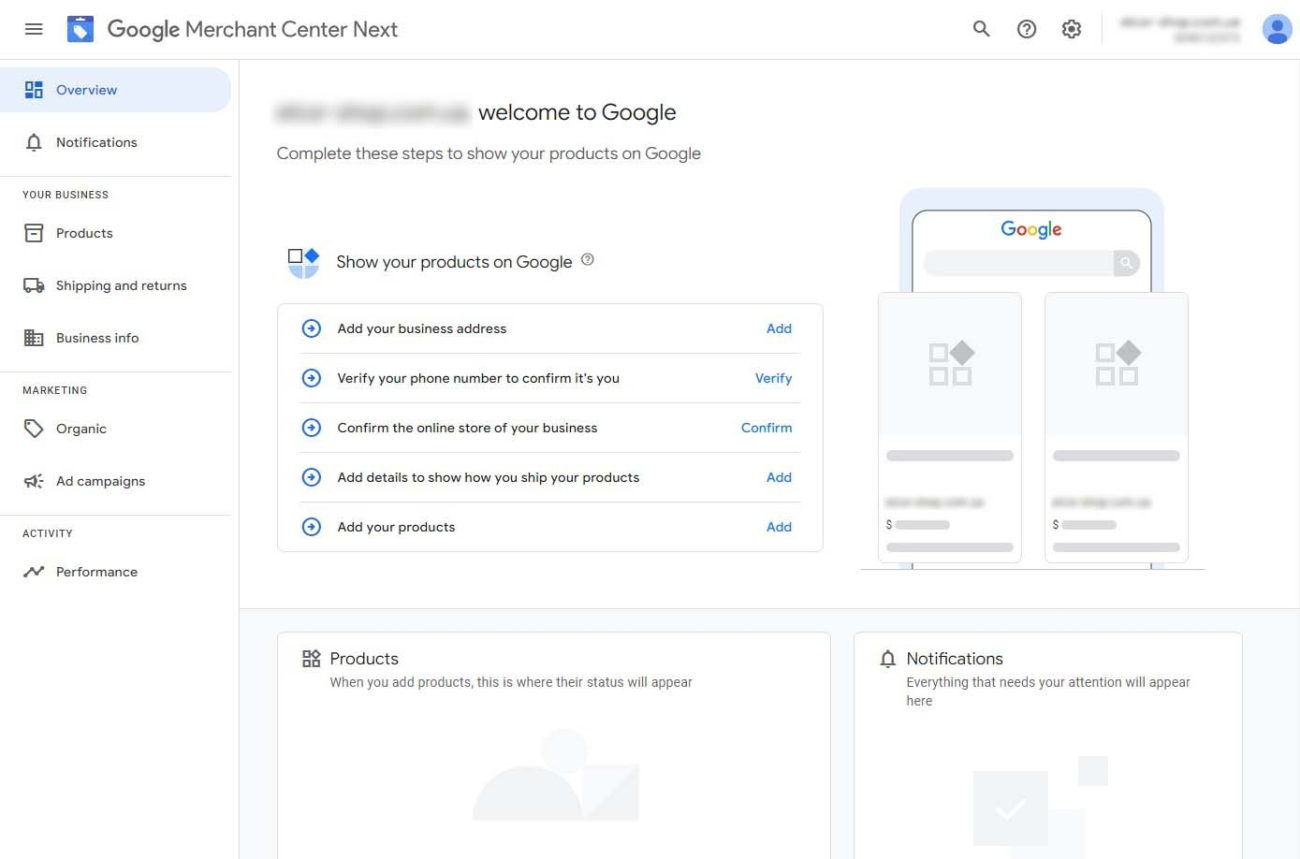This screenshot has height=859, width=1300.
Task: Click help icon beside Show your products
Action: click(588, 260)
